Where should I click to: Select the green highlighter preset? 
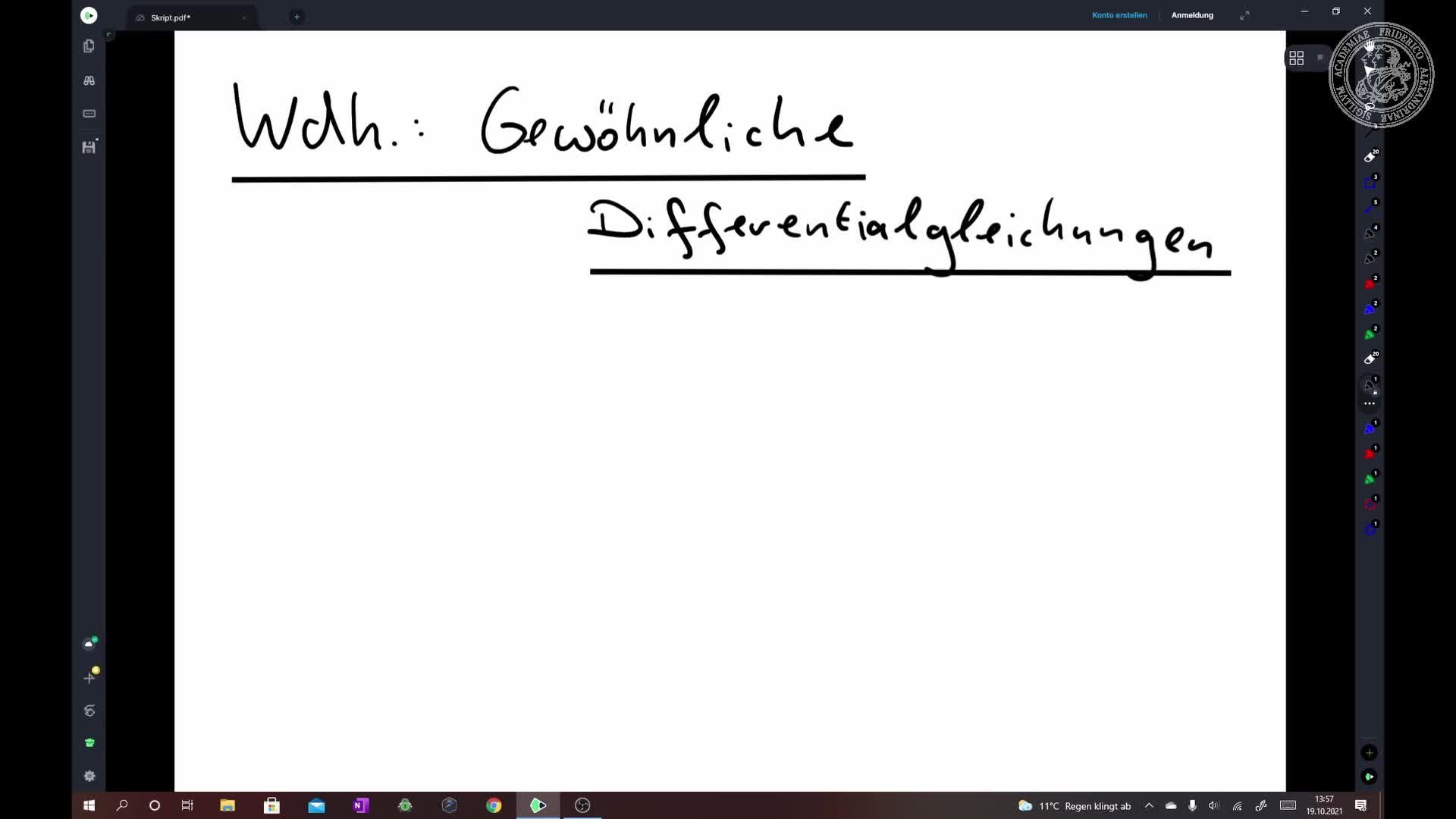1370,332
